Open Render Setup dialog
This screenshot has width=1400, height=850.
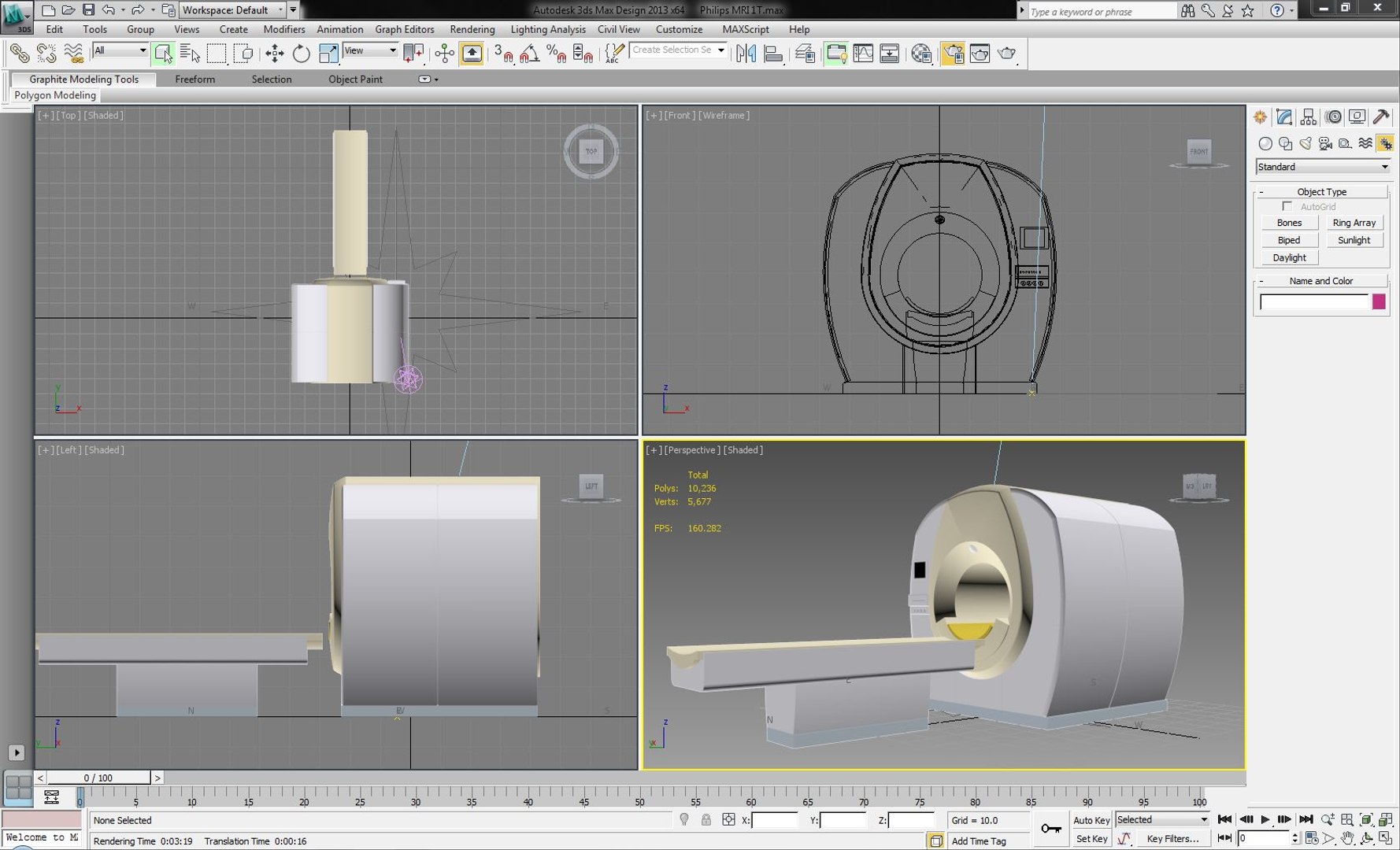(x=953, y=54)
